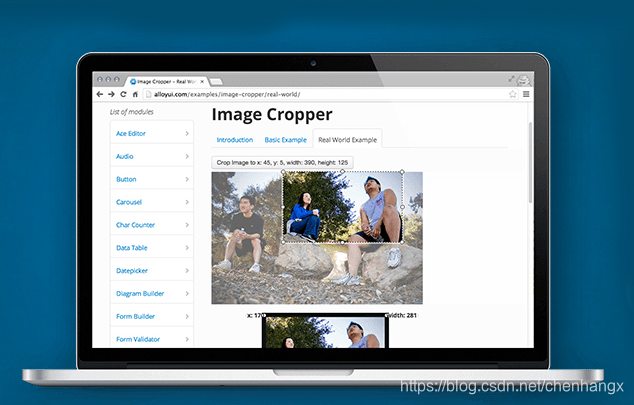Click the chevron next to Button
Screen dimensions: 634x405
coord(187,179)
